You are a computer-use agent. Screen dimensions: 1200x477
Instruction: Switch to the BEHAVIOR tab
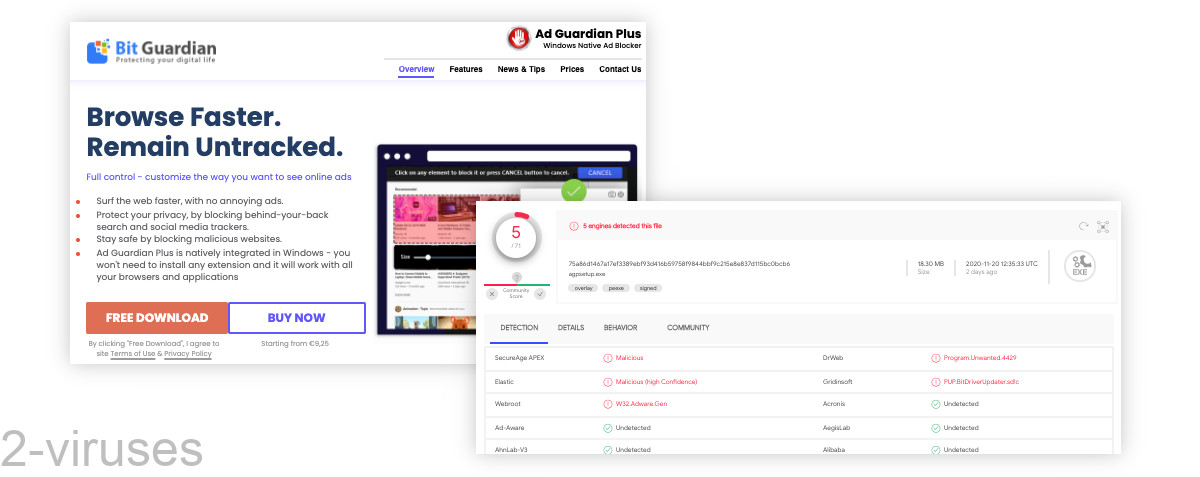click(x=620, y=328)
